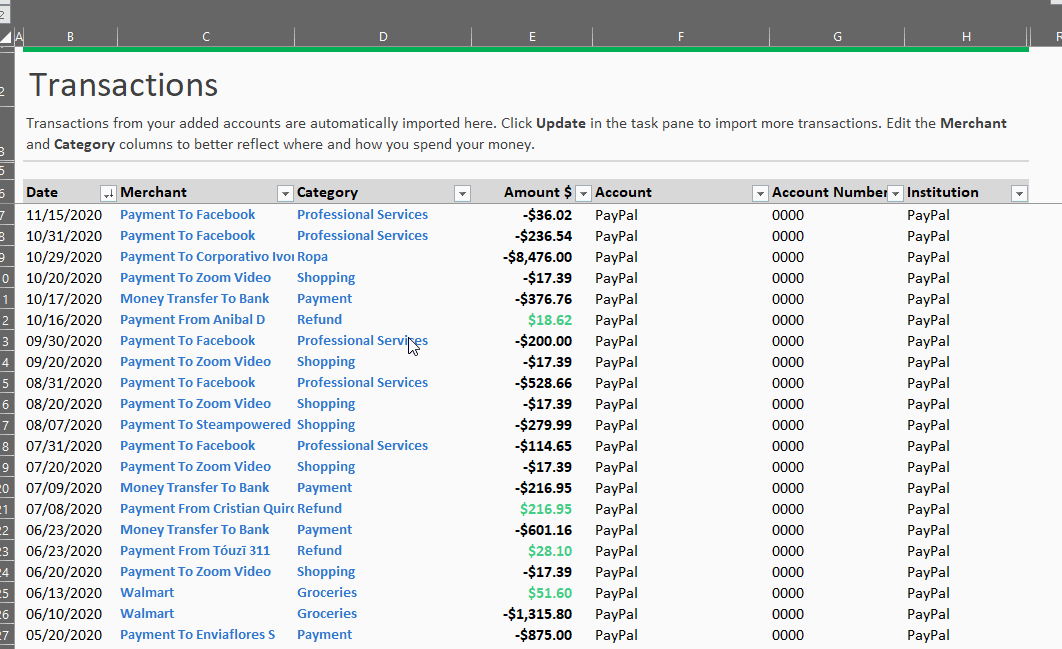Select column D header

pos(383,37)
